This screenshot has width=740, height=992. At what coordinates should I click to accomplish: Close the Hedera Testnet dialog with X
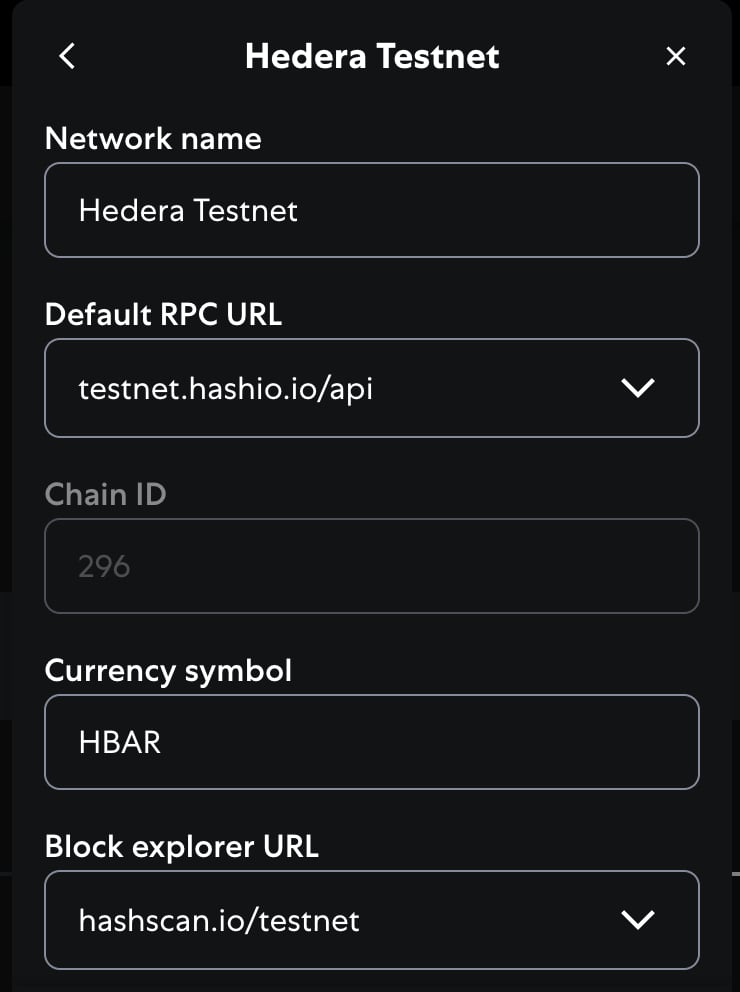pos(675,56)
